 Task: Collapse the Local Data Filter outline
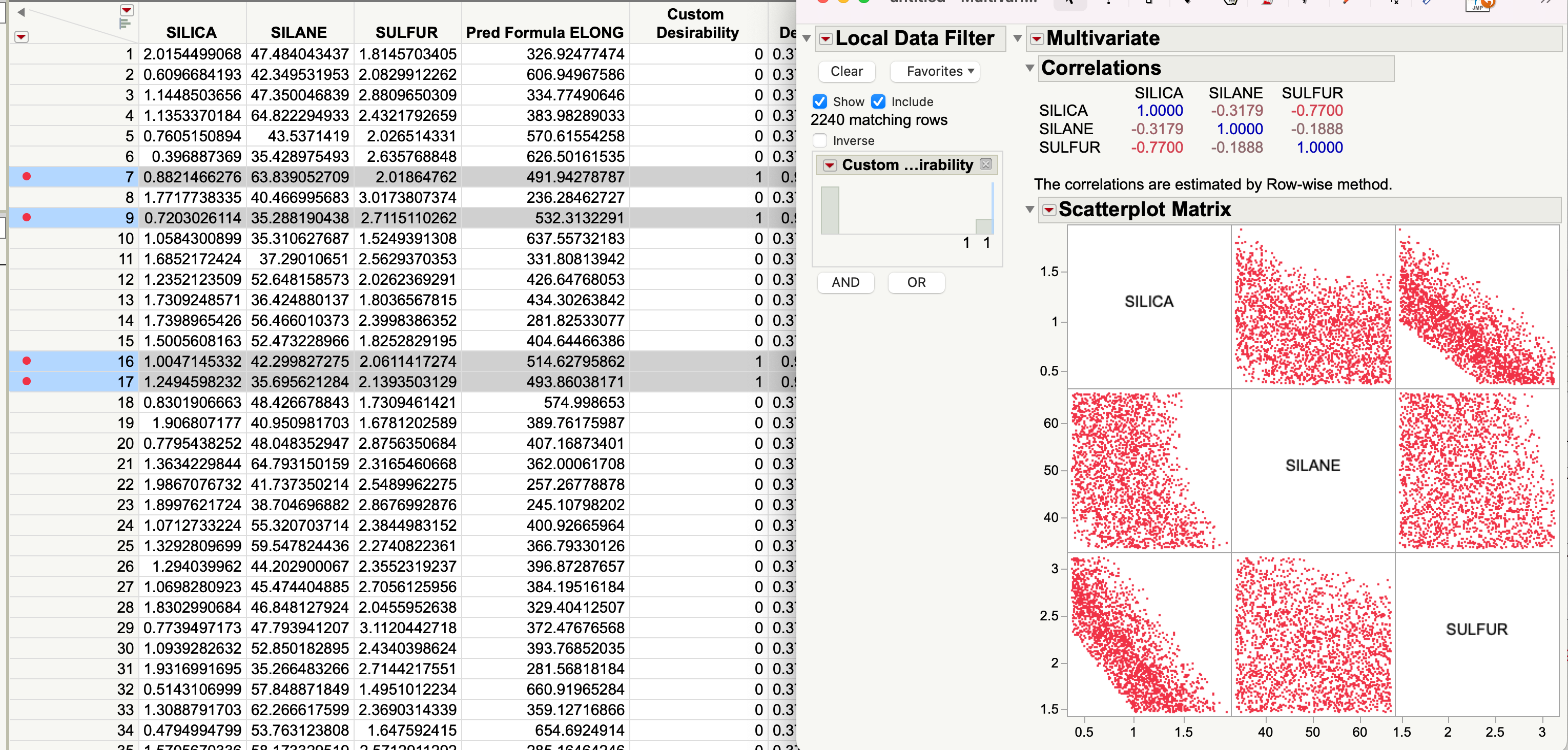807,39
